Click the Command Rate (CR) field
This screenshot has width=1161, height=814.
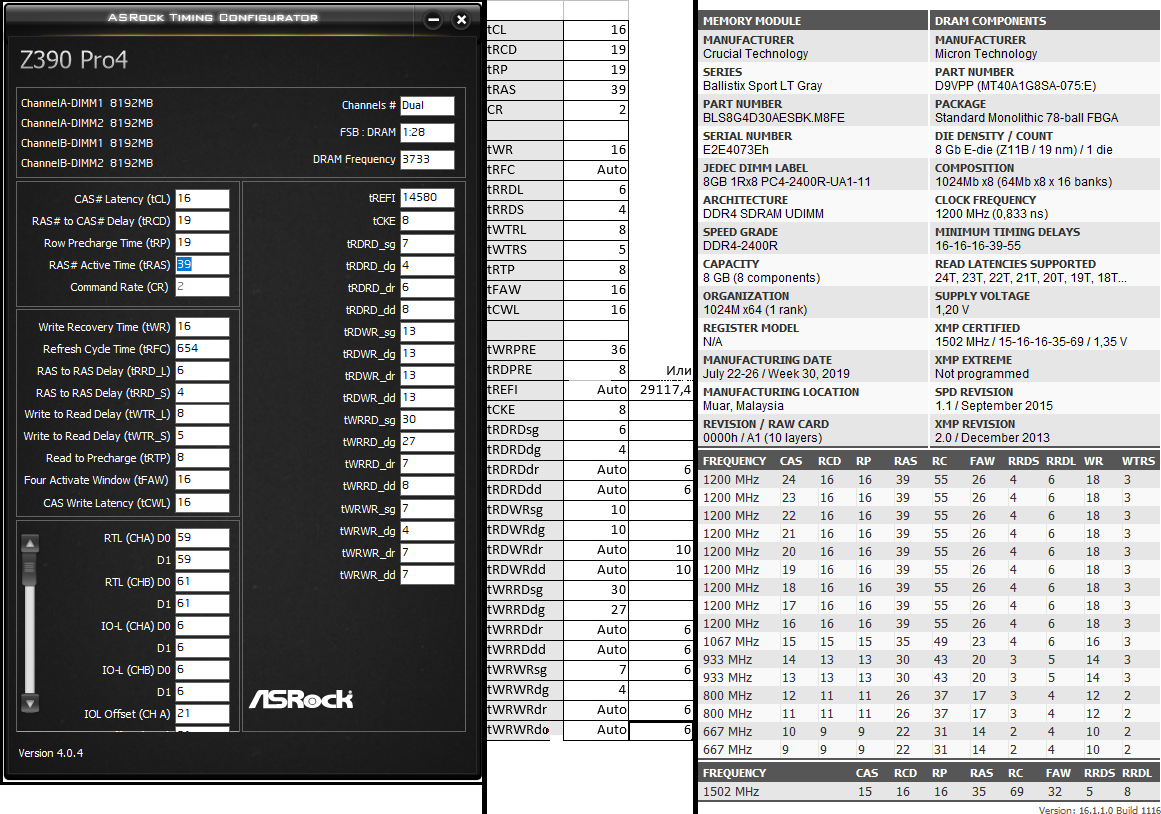click(202, 287)
